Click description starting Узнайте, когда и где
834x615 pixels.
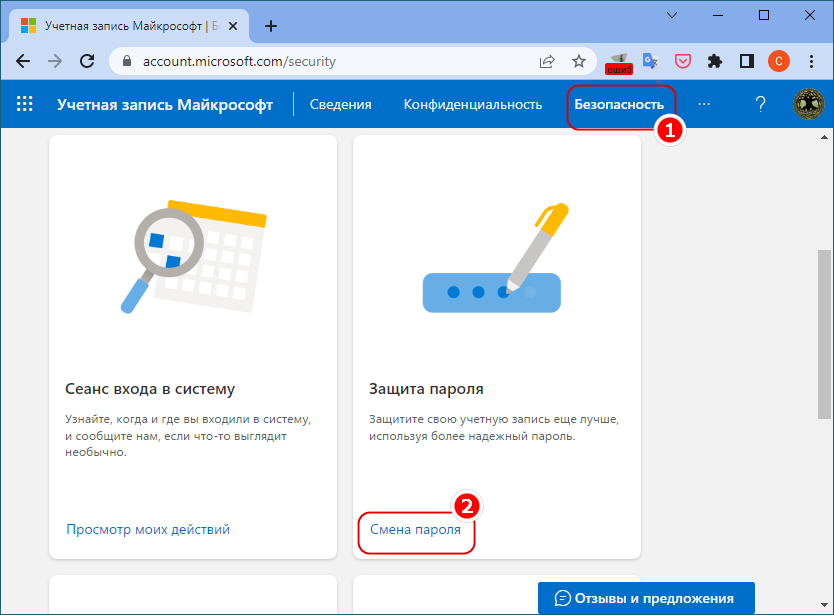click(188, 436)
